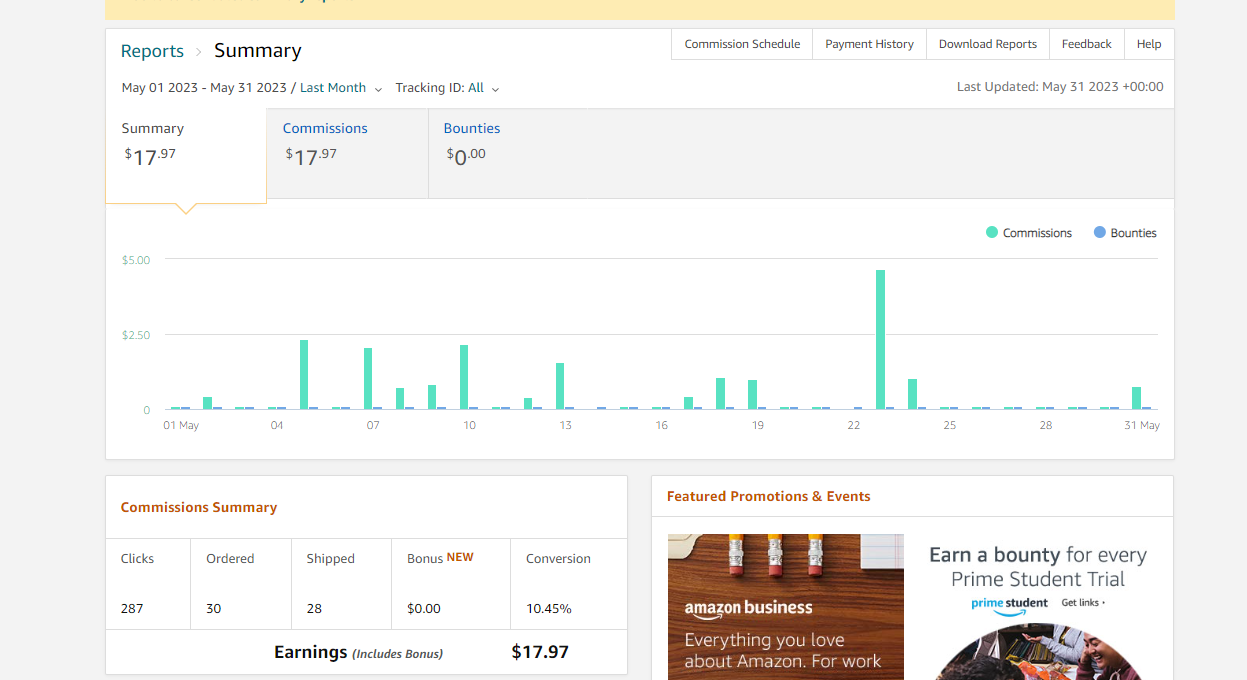Click the commissions bar above 13 on chart
Image resolution: width=1247 pixels, height=680 pixels.
(x=560, y=386)
